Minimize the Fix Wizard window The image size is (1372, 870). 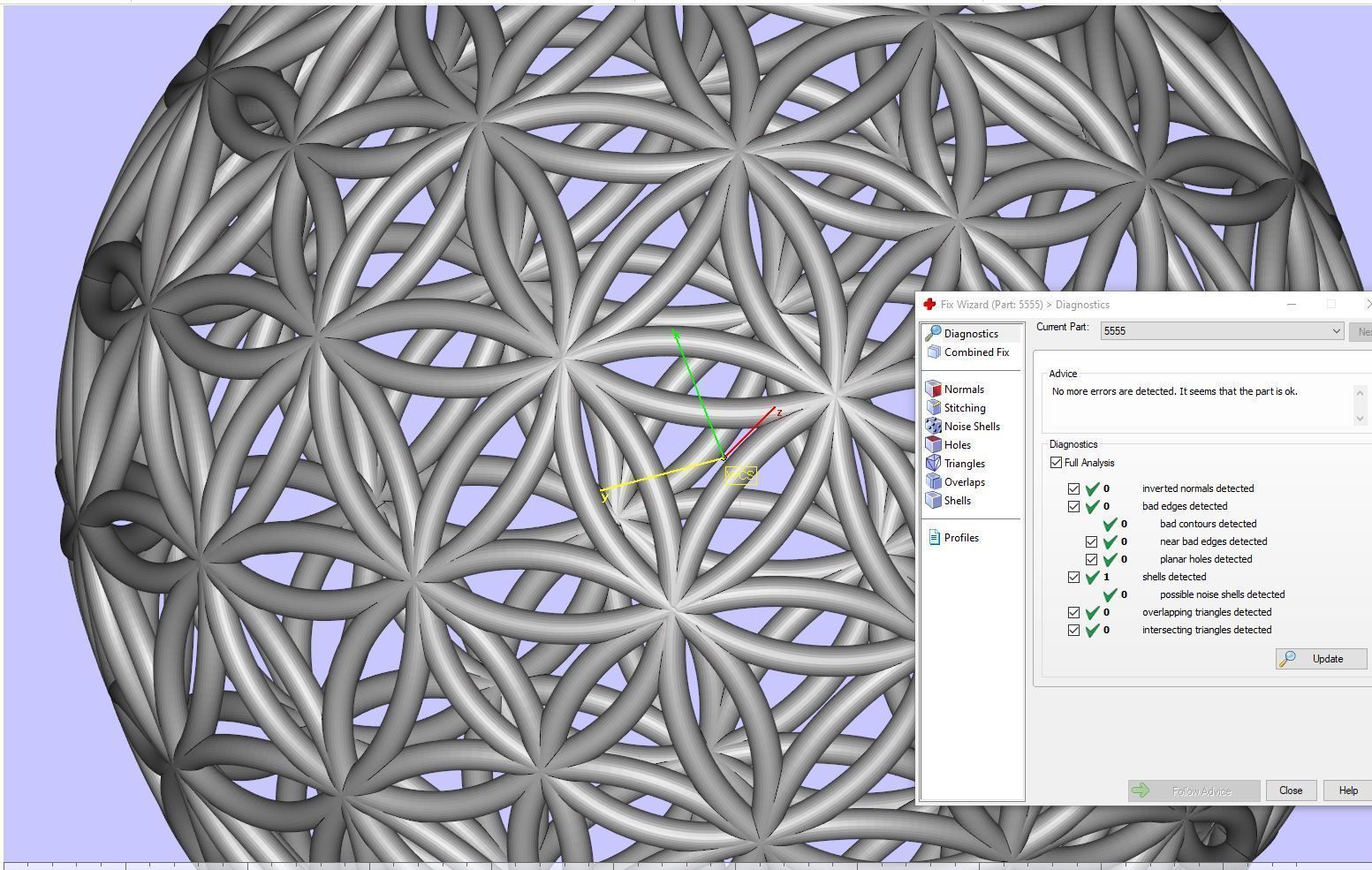click(x=1291, y=304)
